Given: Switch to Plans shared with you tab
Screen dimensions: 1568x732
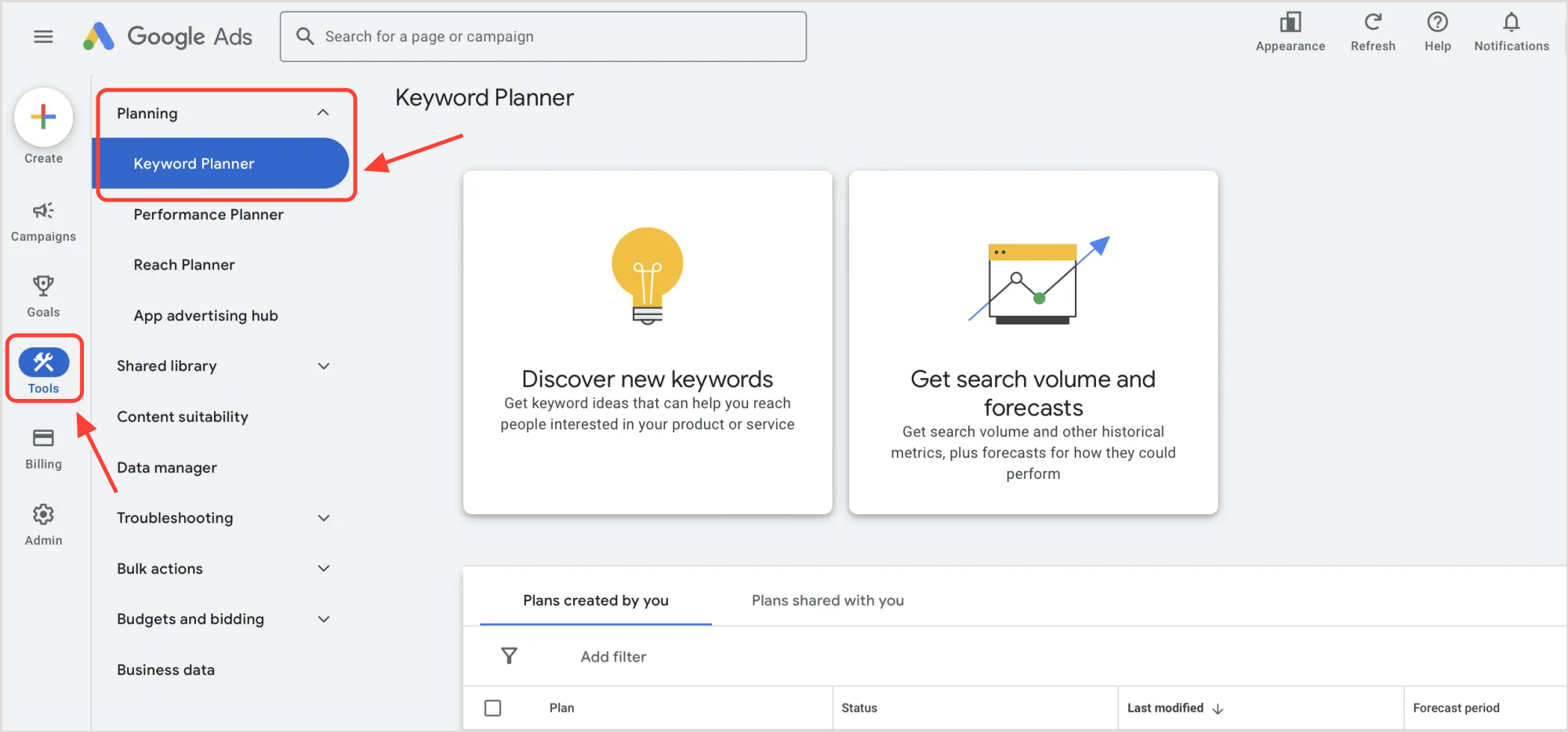Looking at the screenshot, I should pyautogui.click(x=828, y=600).
